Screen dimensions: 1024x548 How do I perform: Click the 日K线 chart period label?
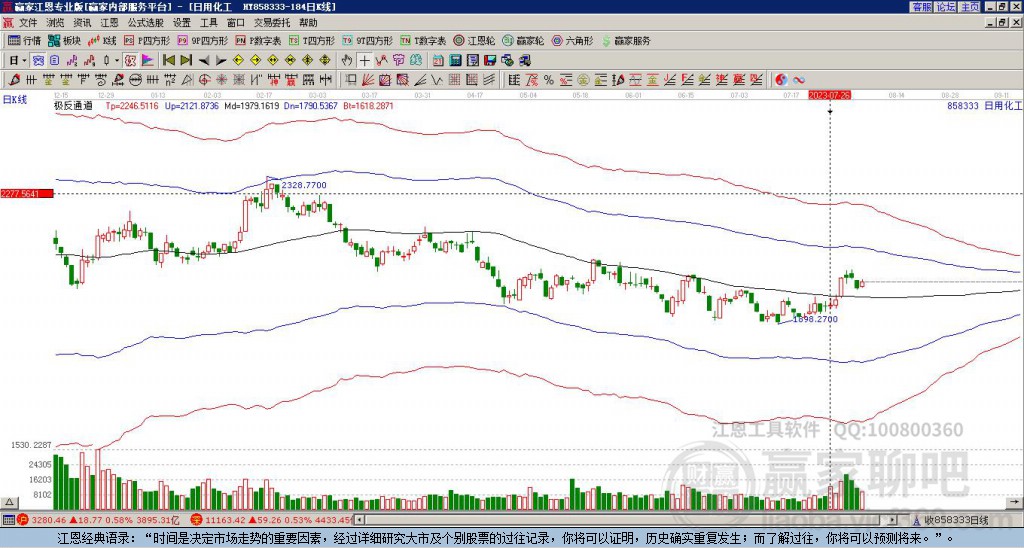pyautogui.click(x=15, y=99)
